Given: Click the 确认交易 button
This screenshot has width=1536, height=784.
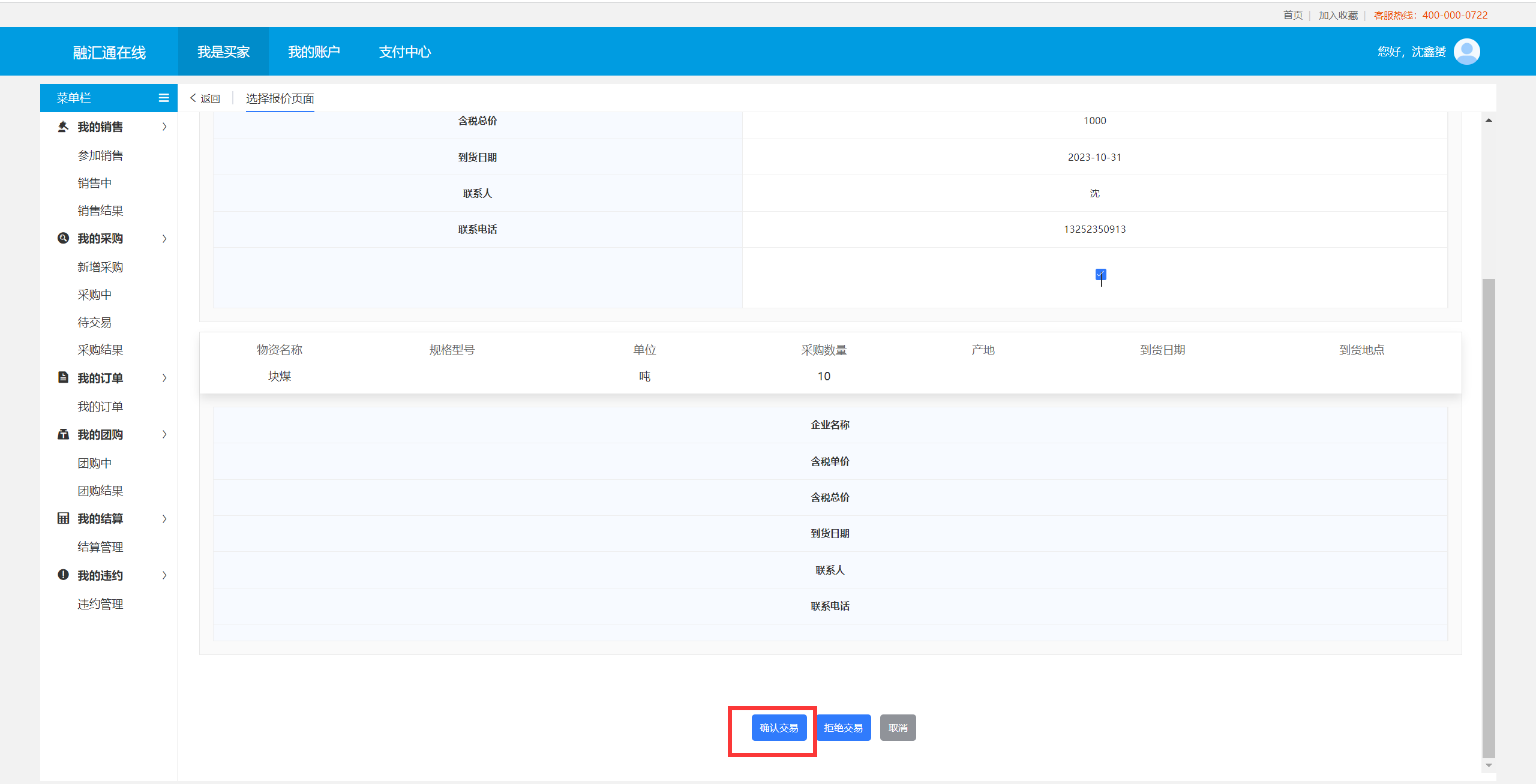Looking at the screenshot, I should point(779,728).
